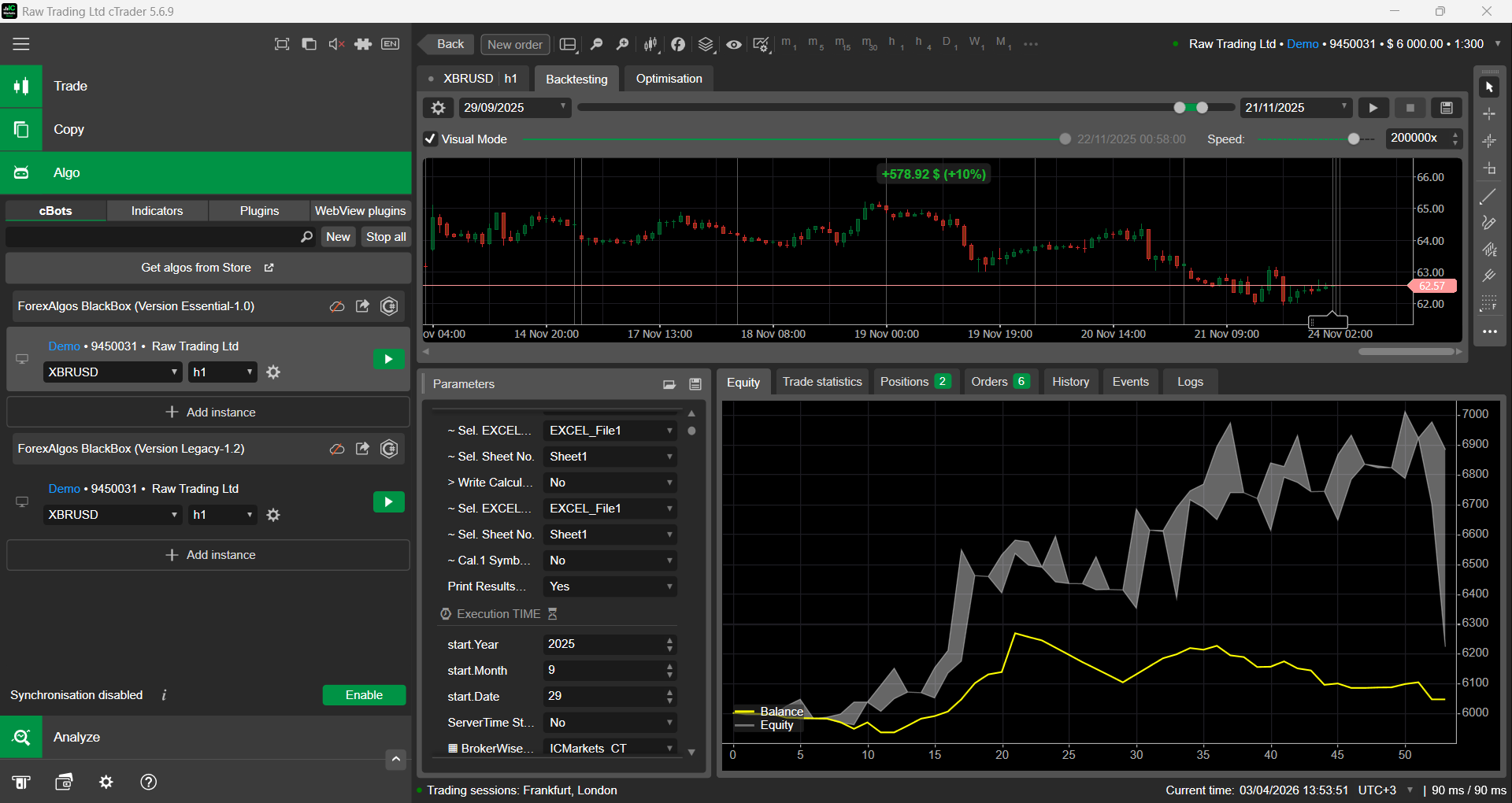Open the 29/09/2025 start date dropdown
The height and width of the screenshot is (803, 1512).
click(514, 108)
